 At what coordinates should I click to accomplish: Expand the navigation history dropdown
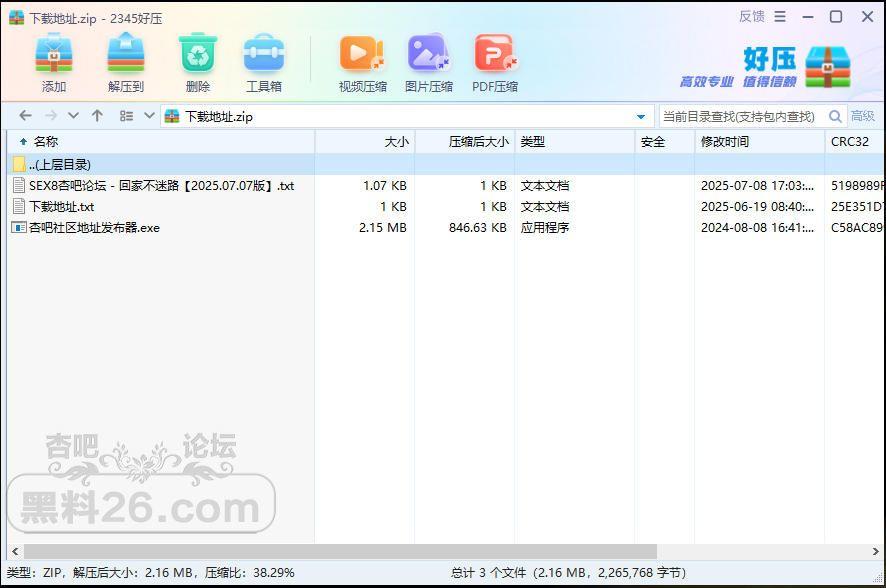[x=73, y=116]
